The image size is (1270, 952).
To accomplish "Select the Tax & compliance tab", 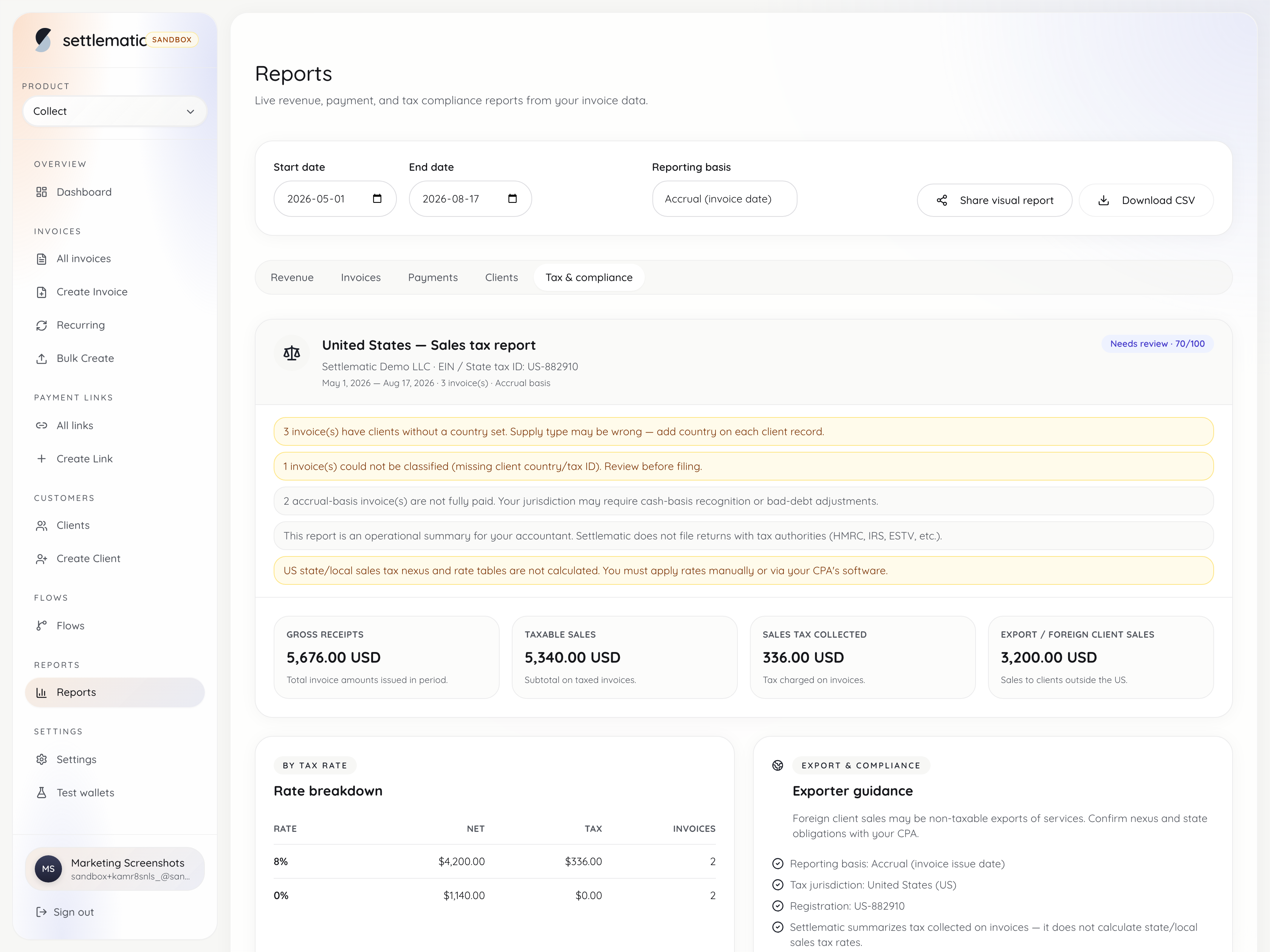I will coord(589,277).
